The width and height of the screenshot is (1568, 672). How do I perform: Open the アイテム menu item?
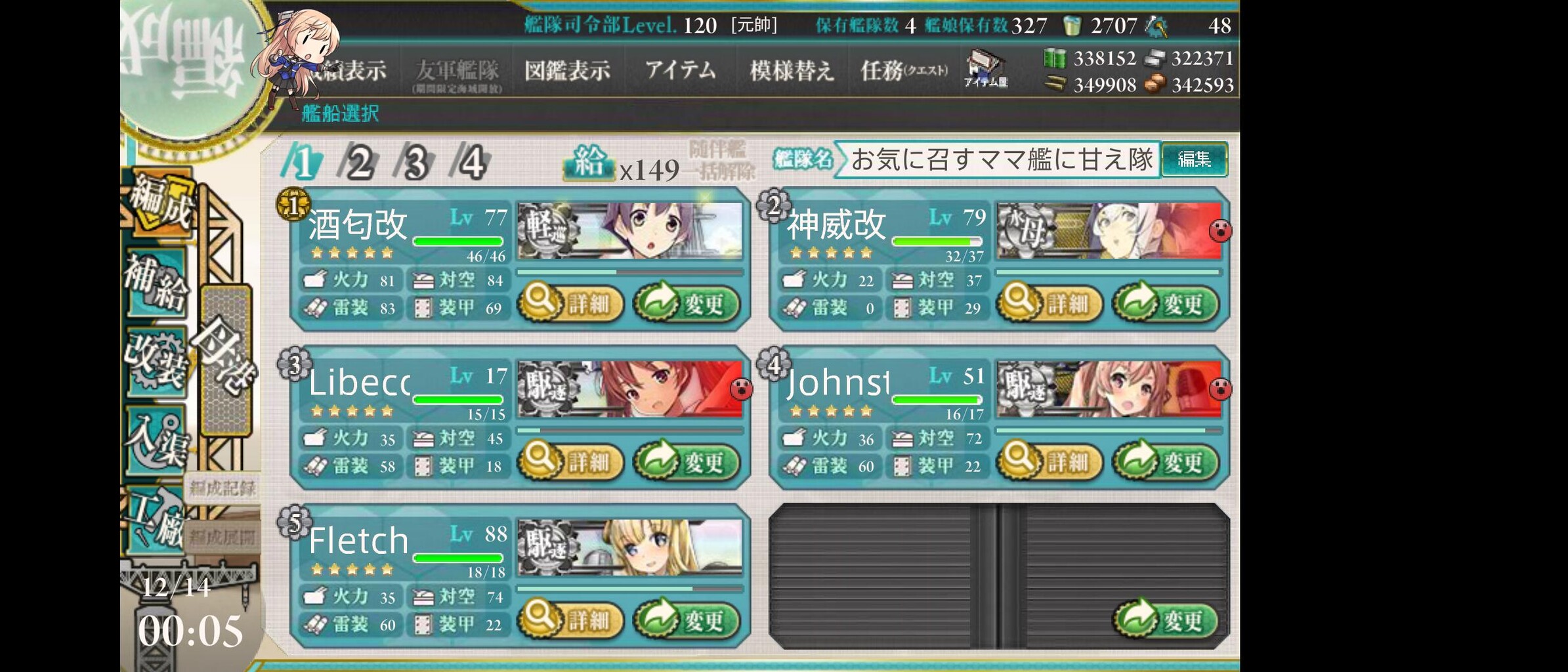tap(681, 70)
